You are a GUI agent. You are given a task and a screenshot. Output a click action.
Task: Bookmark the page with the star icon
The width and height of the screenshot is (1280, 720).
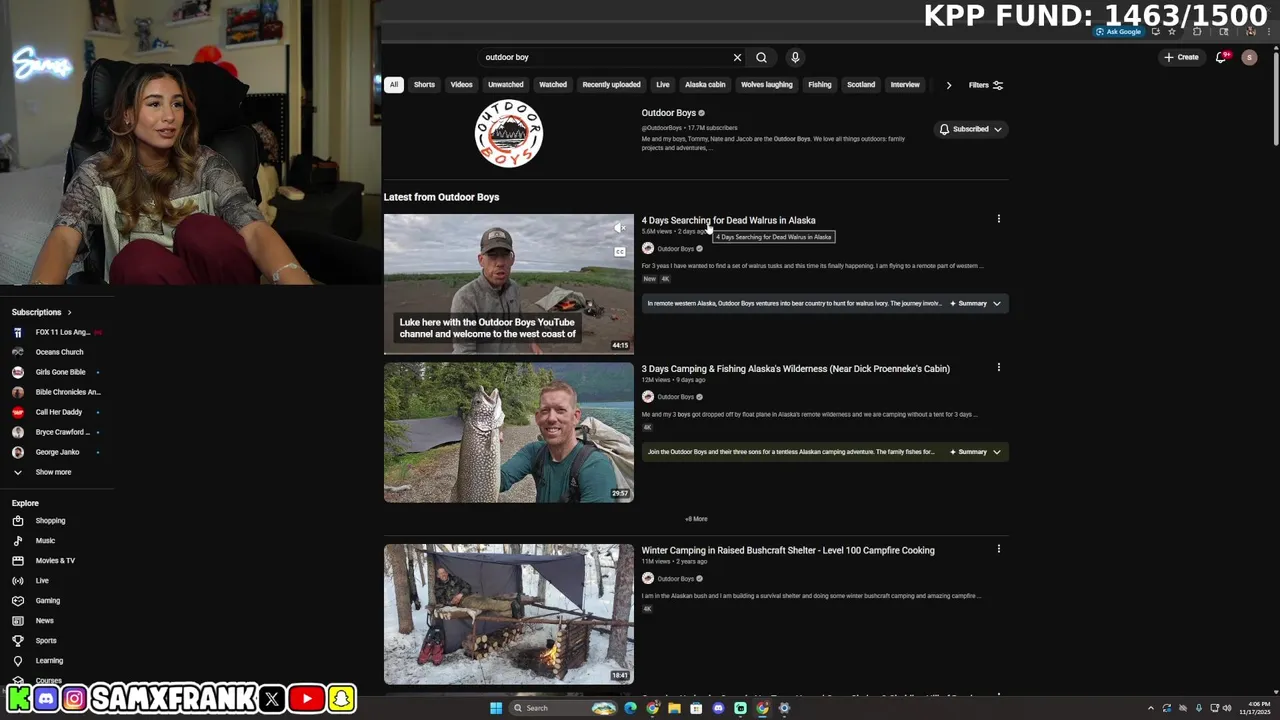coord(1172,32)
